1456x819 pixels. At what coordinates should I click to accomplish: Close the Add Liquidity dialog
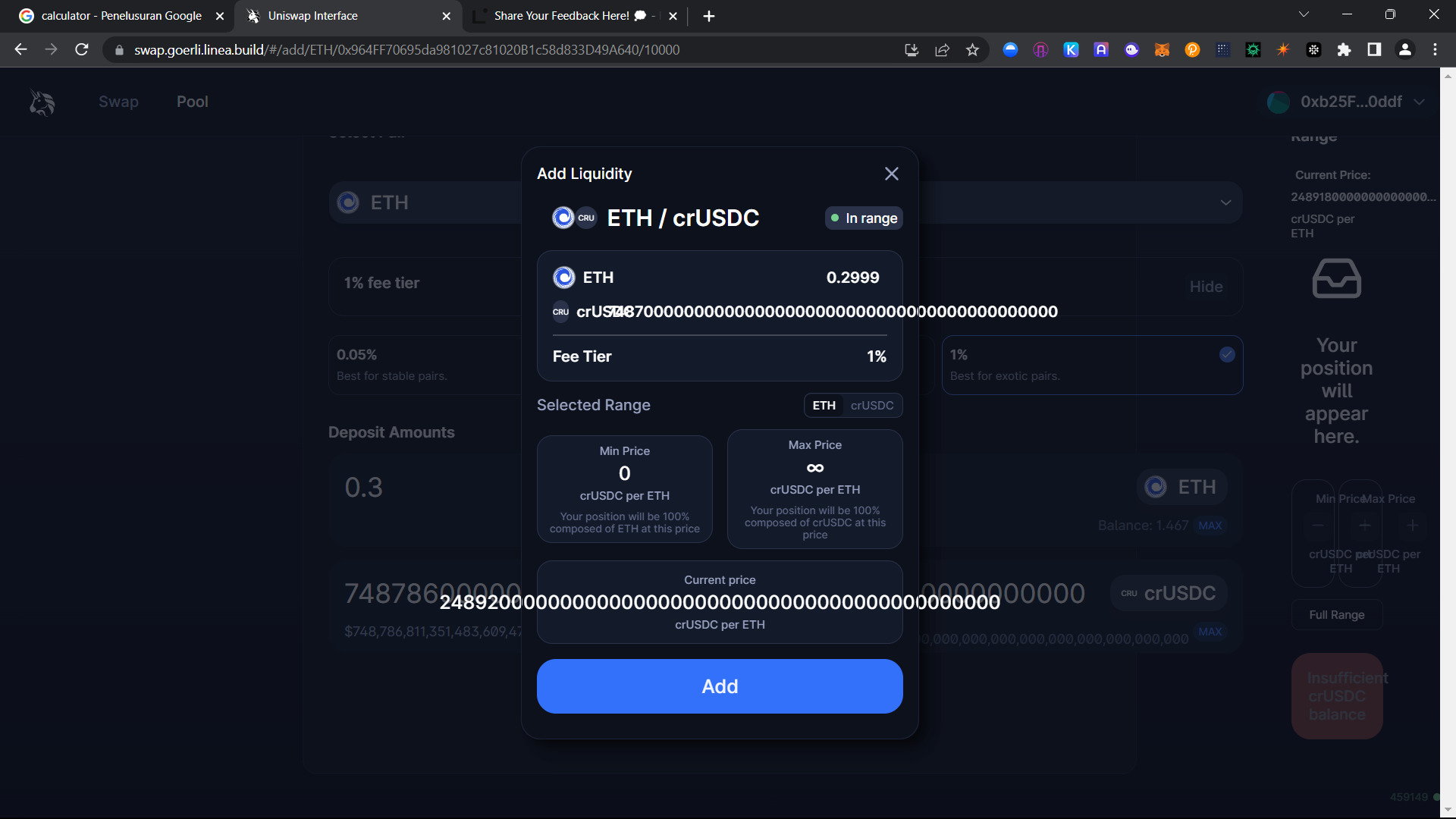click(891, 174)
